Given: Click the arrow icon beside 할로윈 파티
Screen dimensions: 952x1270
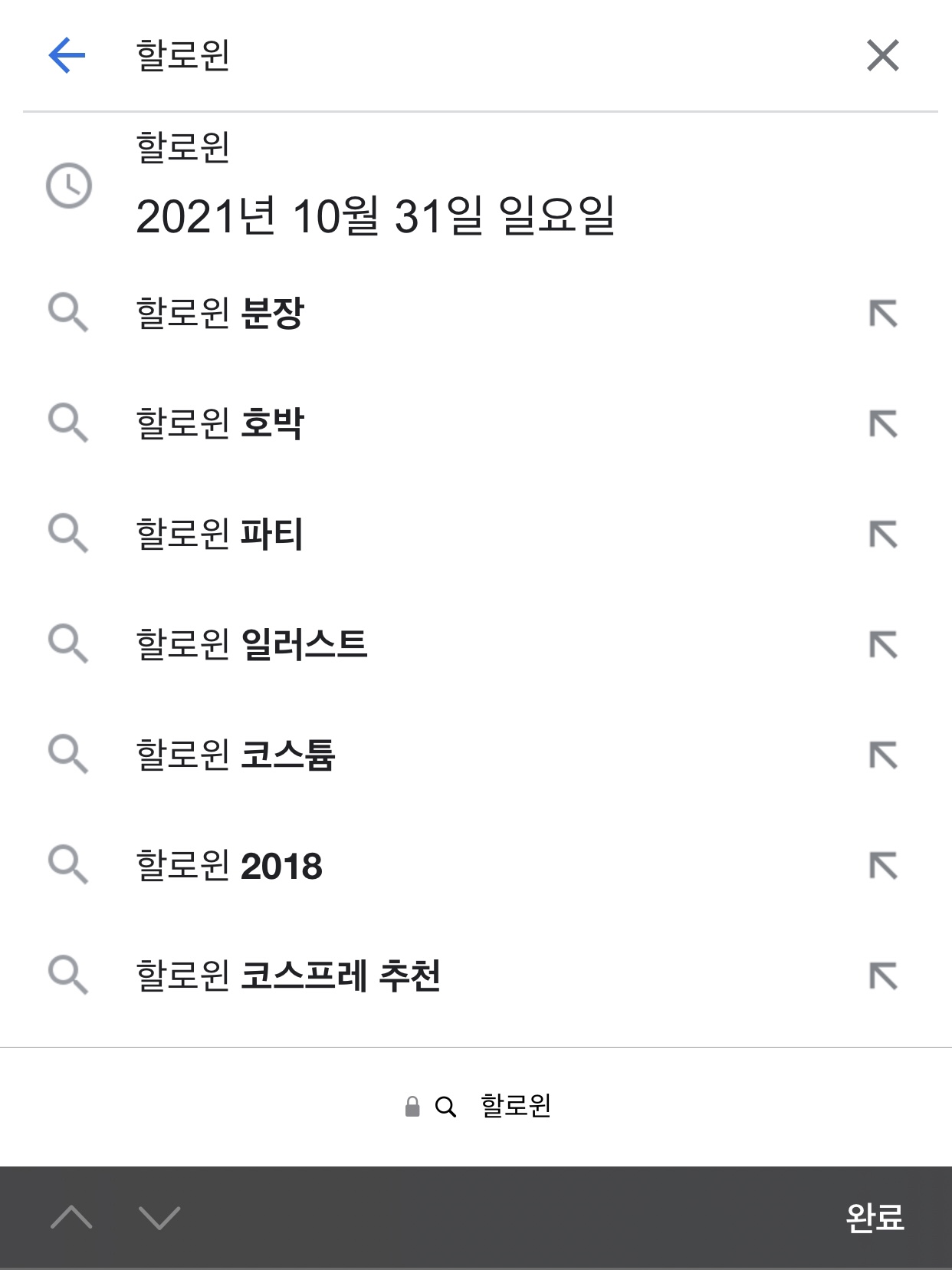Looking at the screenshot, I should coord(883,534).
